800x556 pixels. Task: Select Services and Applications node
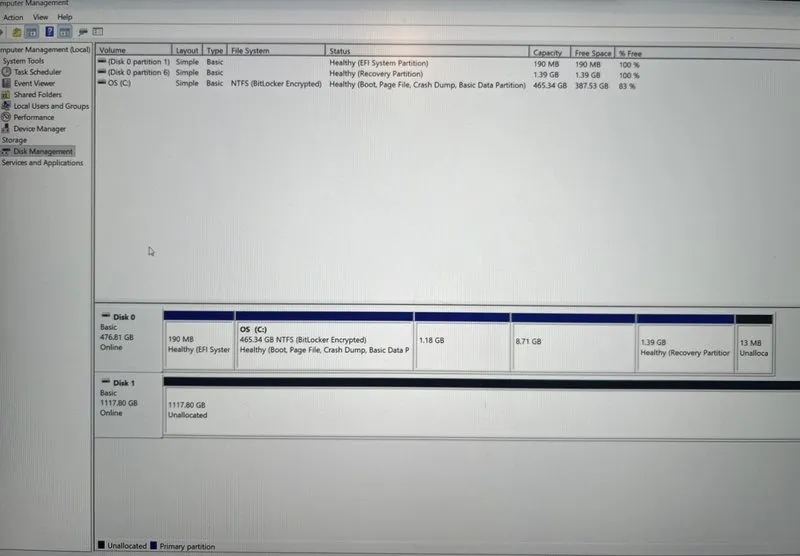[x=42, y=163]
